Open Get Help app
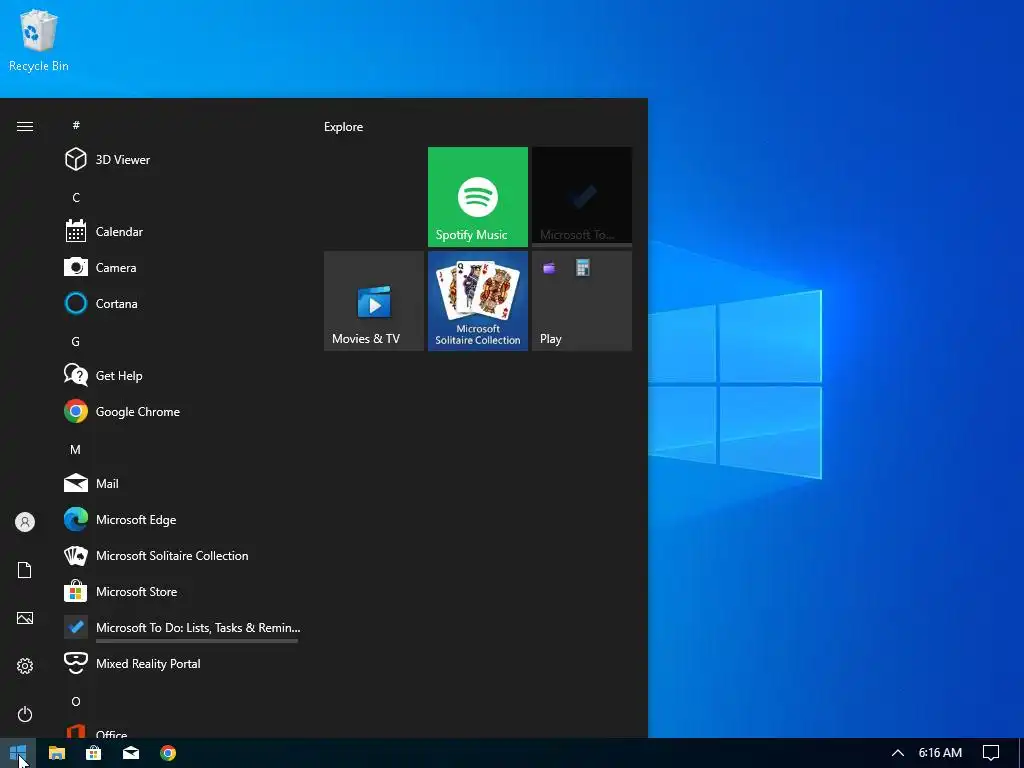This screenshot has height=768, width=1024. (x=181, y=375)
